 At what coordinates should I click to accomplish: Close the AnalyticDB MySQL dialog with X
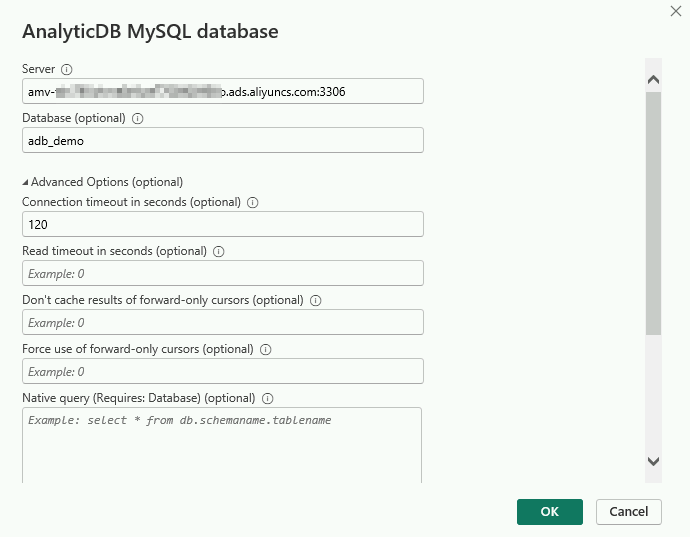(673, 10)
